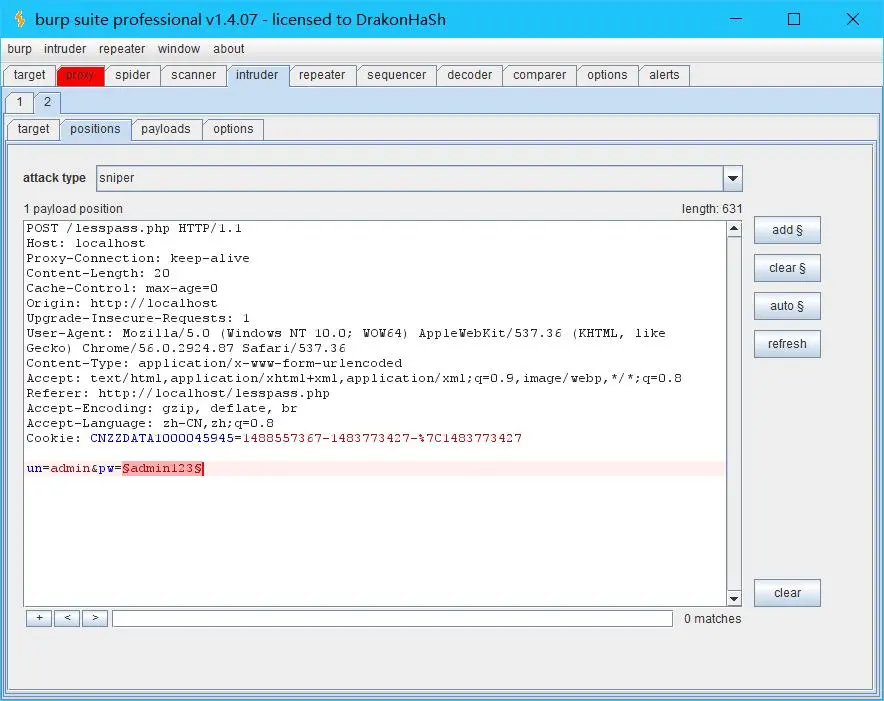884x701 pixels.
Task: Click the Cookie header line
Action: (274, 438)
